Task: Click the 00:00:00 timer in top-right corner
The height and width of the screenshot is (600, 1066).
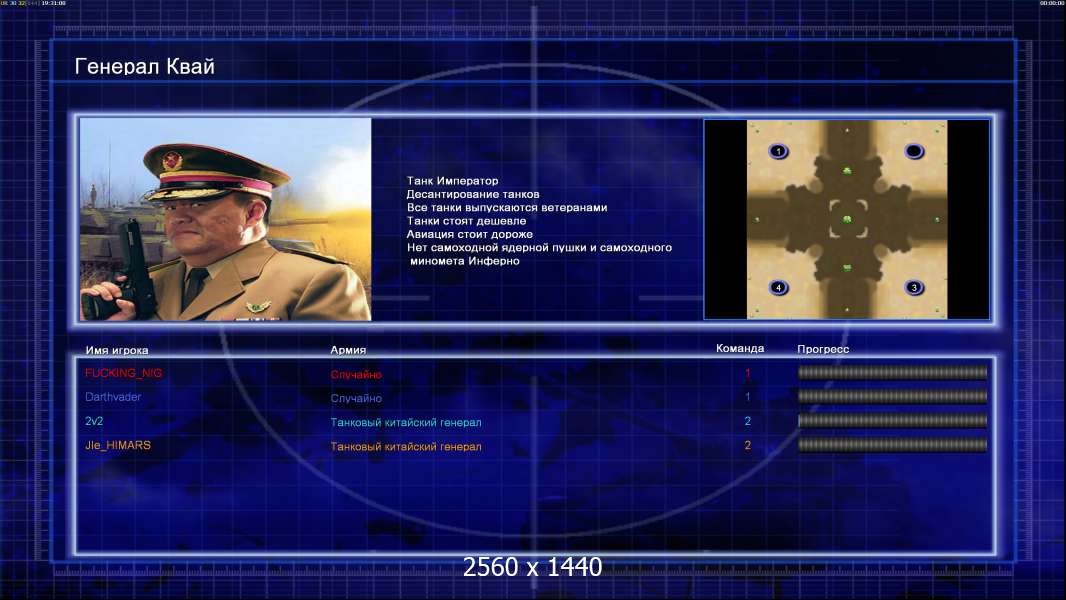Action: (1052, 3)
